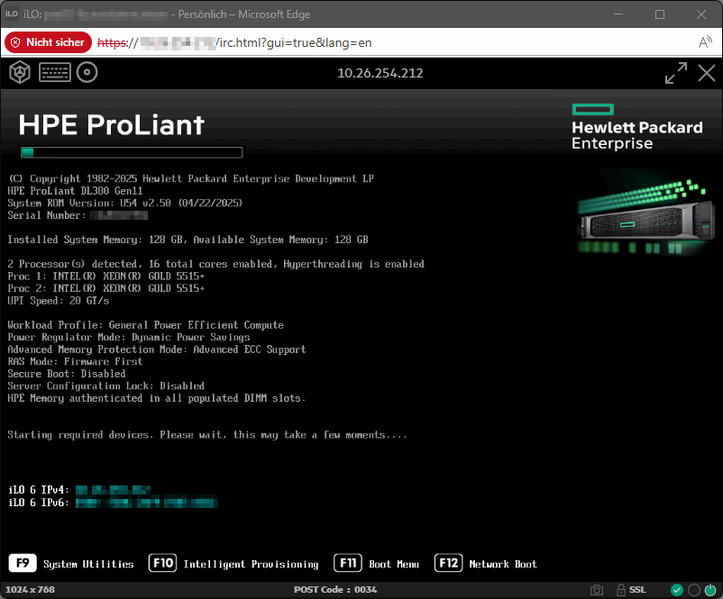Click the Proc 1: INTEL XEON GOLD line
The height and width of the screenshot is (599, 723).
pos(106,276)
